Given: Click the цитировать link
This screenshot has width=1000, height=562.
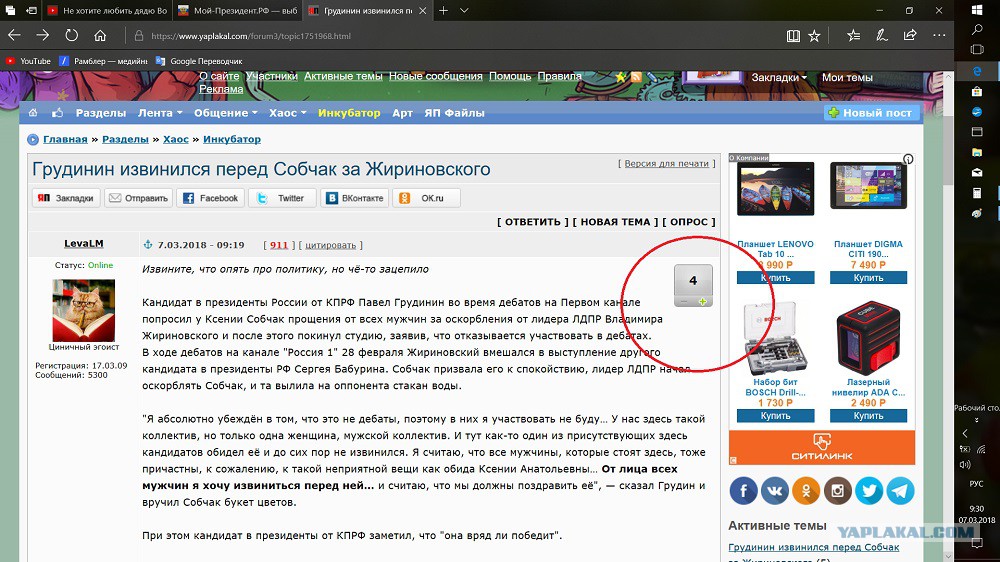Looking at the screenshot, I should pos(330,245).
